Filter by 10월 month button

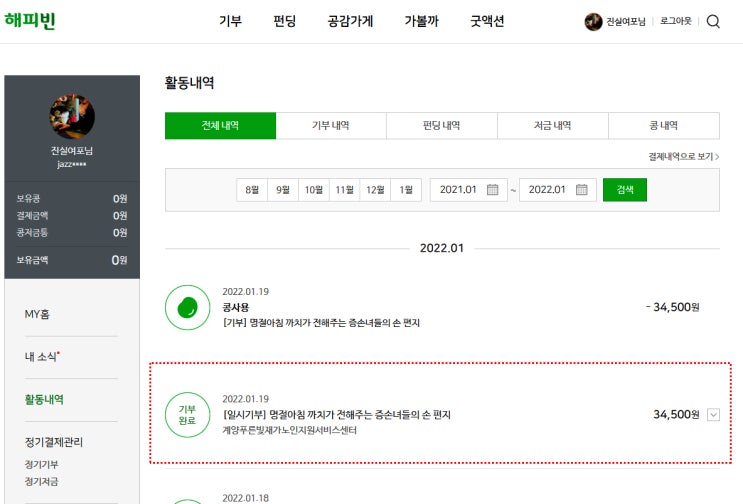(x=314, y=189)
